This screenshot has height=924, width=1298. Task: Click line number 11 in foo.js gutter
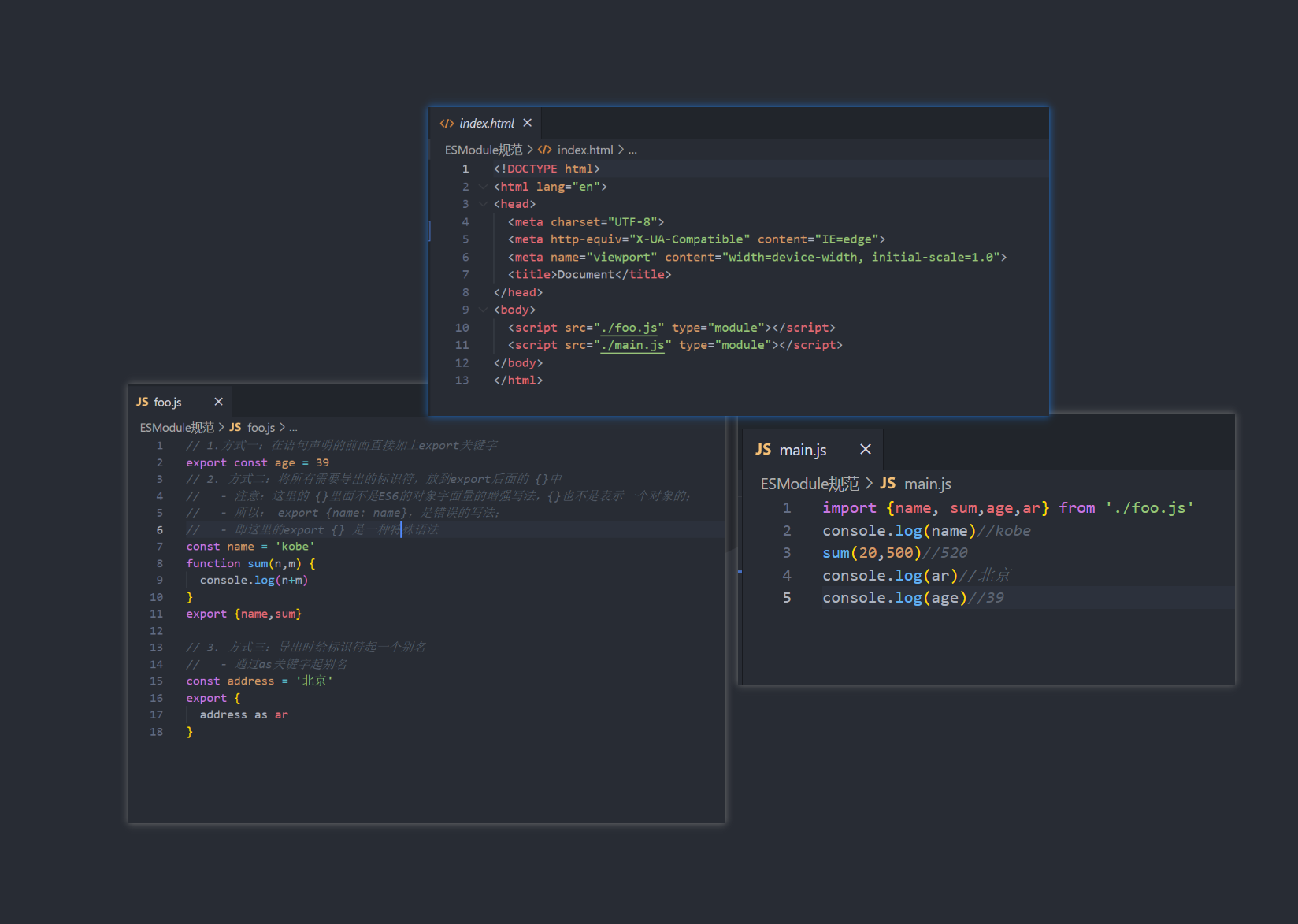pos(156,614)
